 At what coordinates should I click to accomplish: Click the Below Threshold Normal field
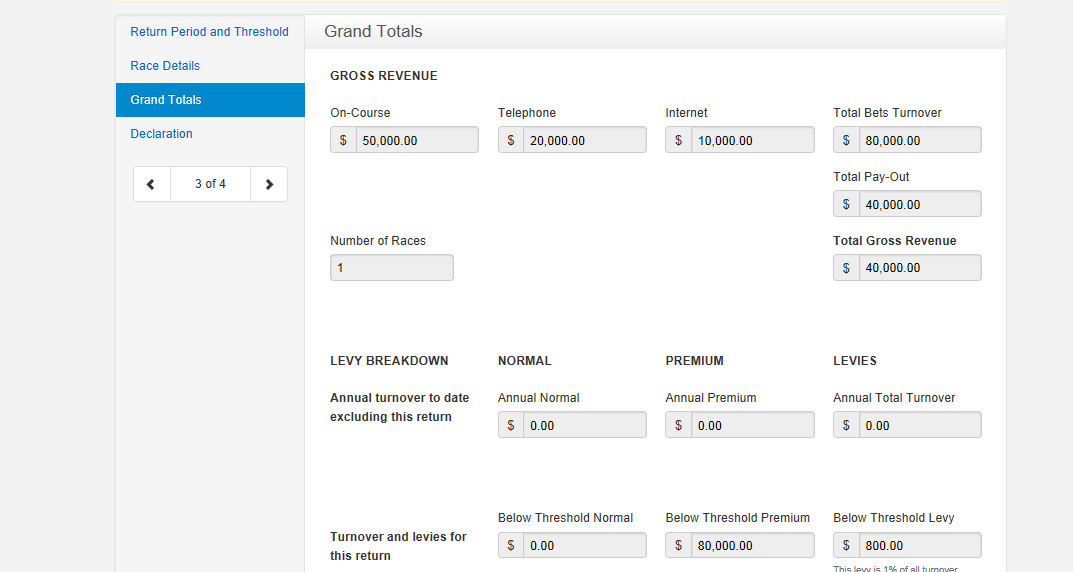pyautogui.click(x=584, y=545)
